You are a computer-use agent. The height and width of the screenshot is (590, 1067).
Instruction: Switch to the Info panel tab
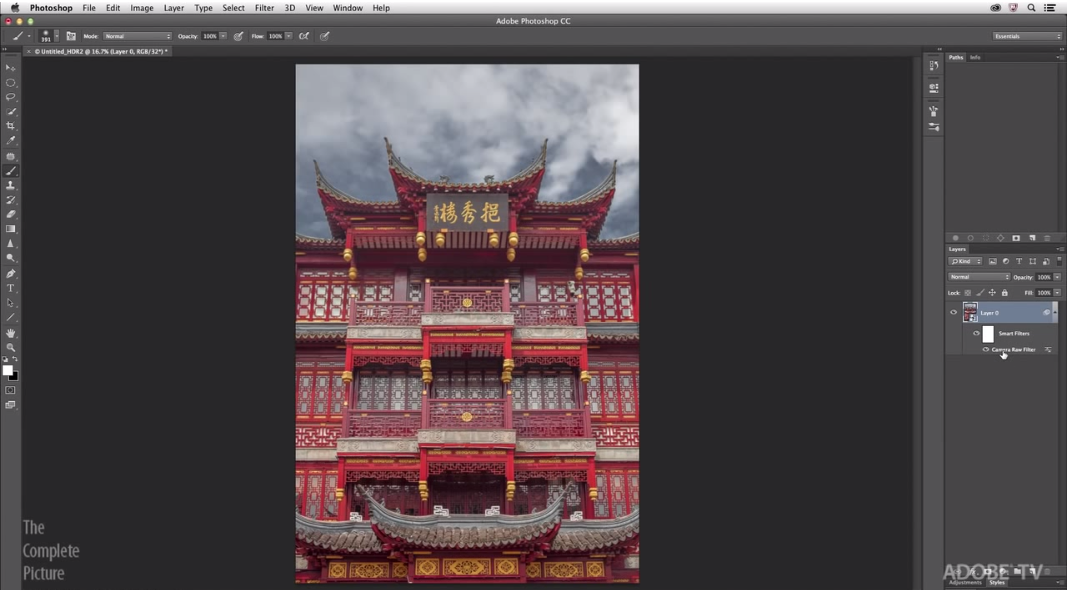tap(975, 58)
